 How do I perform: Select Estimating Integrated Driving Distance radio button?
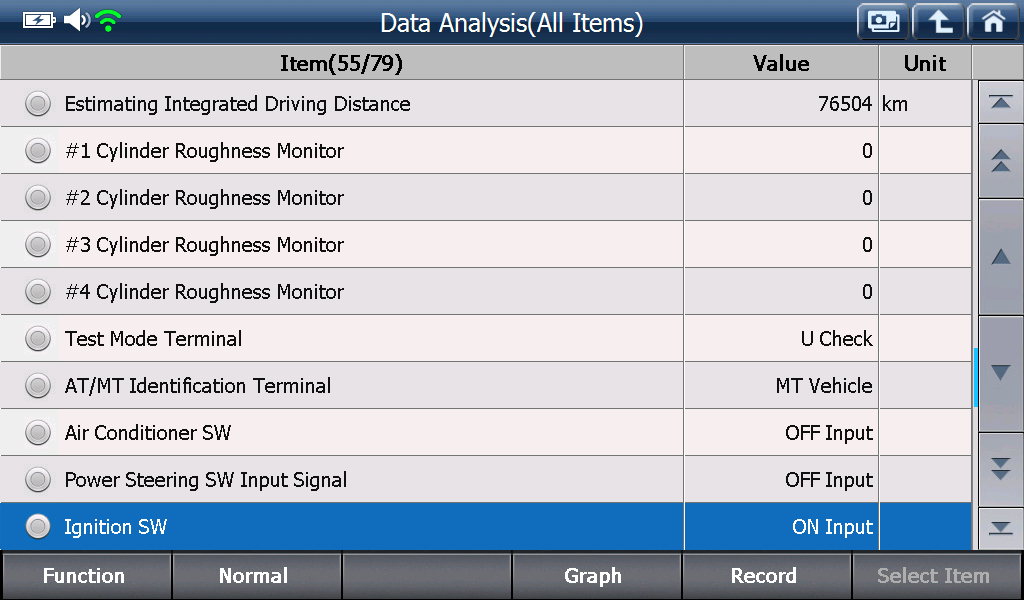click(x=38, y=103)
